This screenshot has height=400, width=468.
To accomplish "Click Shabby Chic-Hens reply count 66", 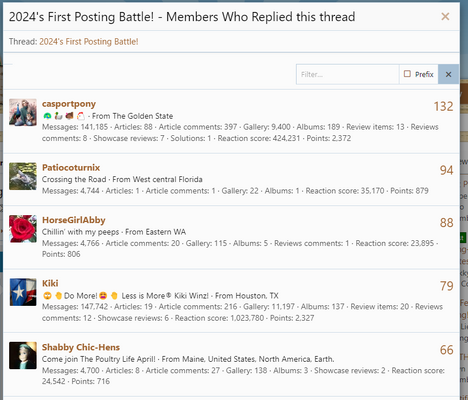I will click(x=446, y=350).
